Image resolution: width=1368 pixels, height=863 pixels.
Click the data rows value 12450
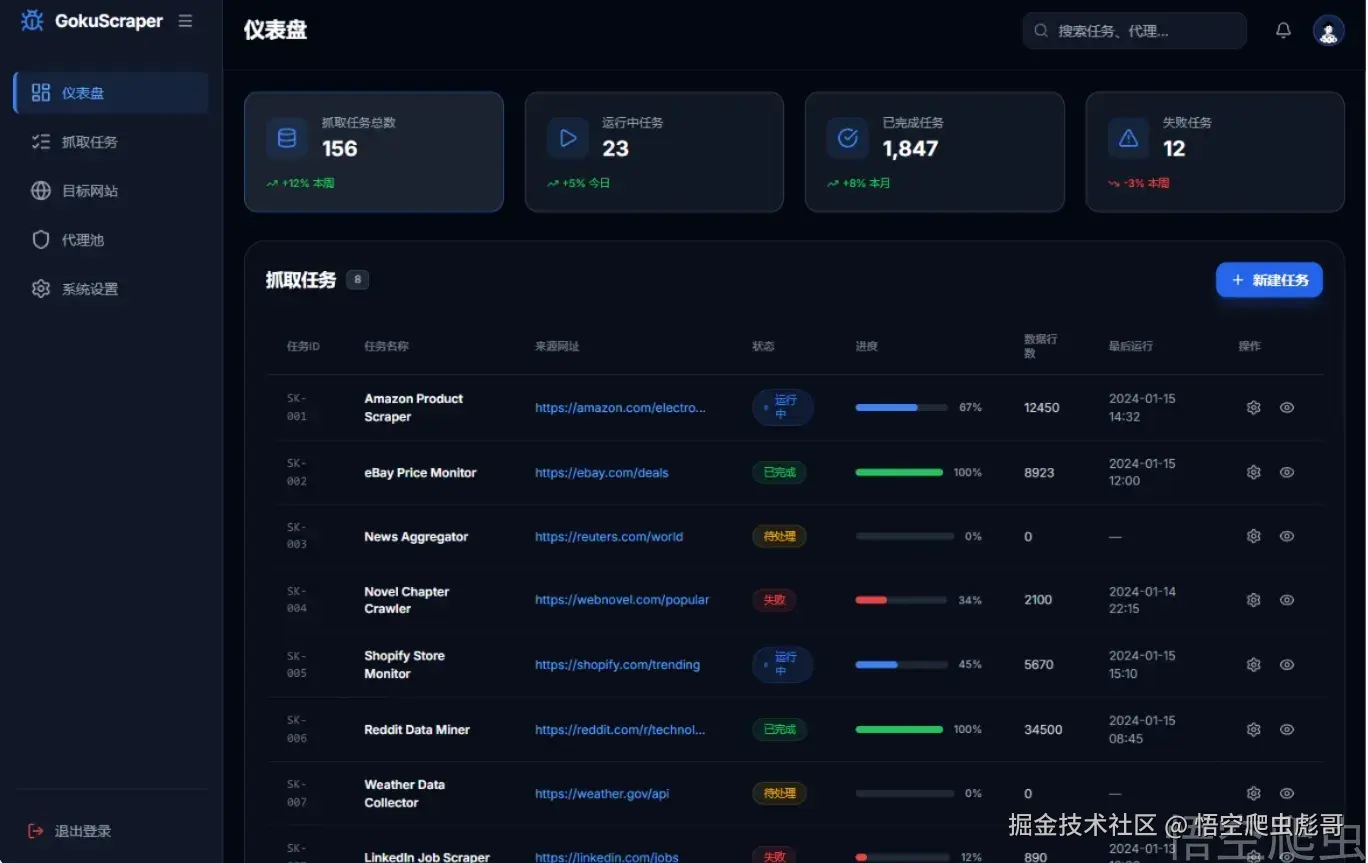(1042, 408)
